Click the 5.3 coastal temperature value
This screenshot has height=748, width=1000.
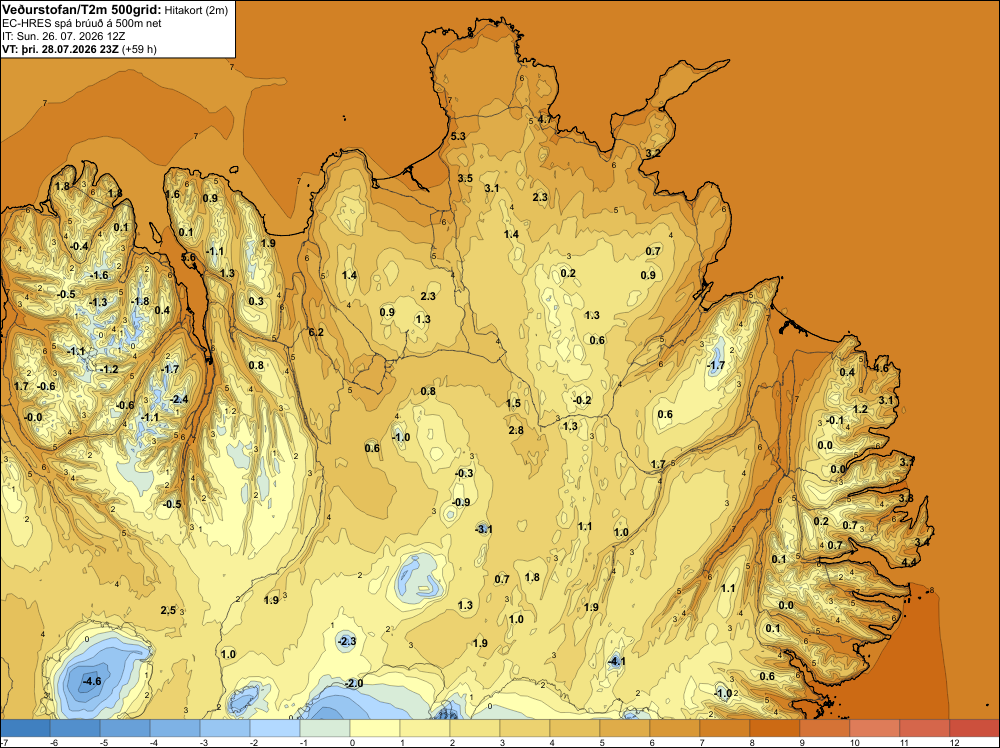(x=458, y=136)
